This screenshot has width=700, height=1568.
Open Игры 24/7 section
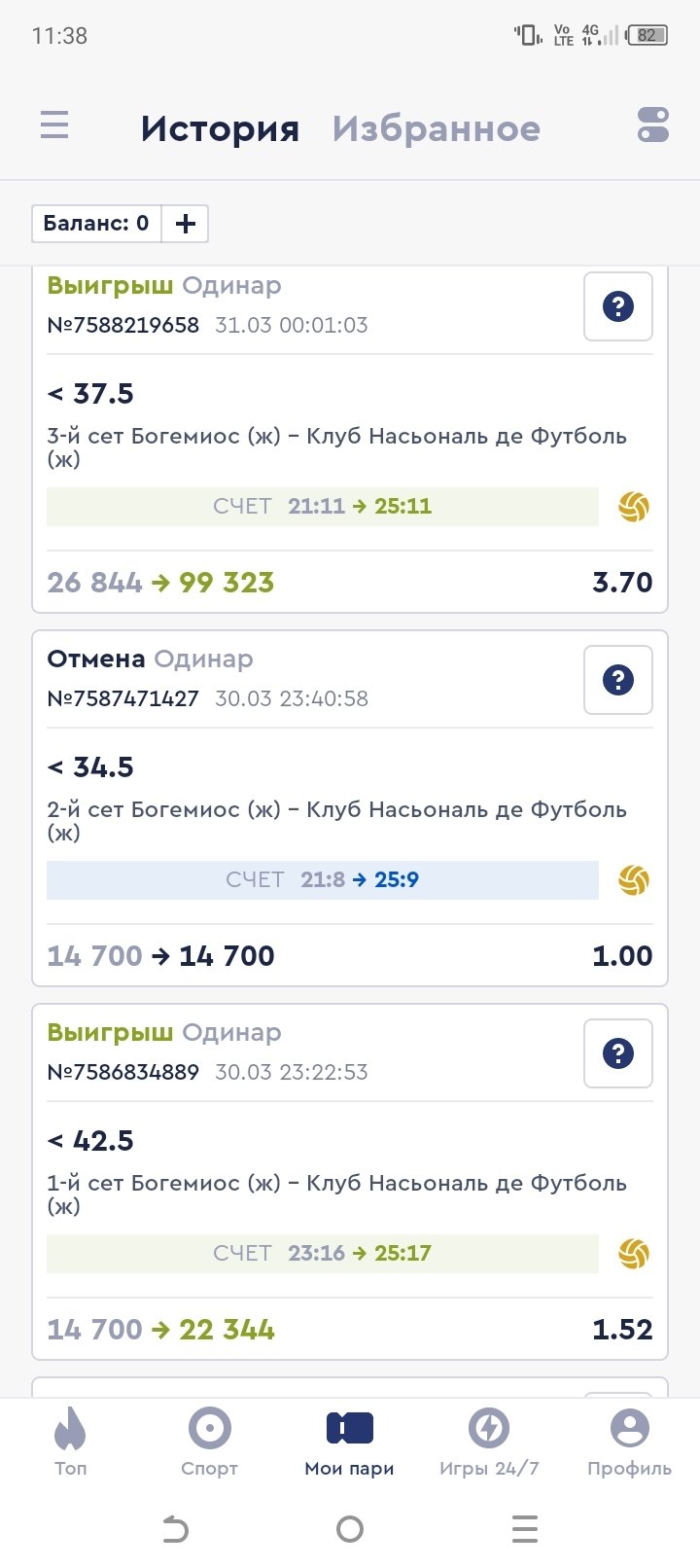click(489, 1442)
